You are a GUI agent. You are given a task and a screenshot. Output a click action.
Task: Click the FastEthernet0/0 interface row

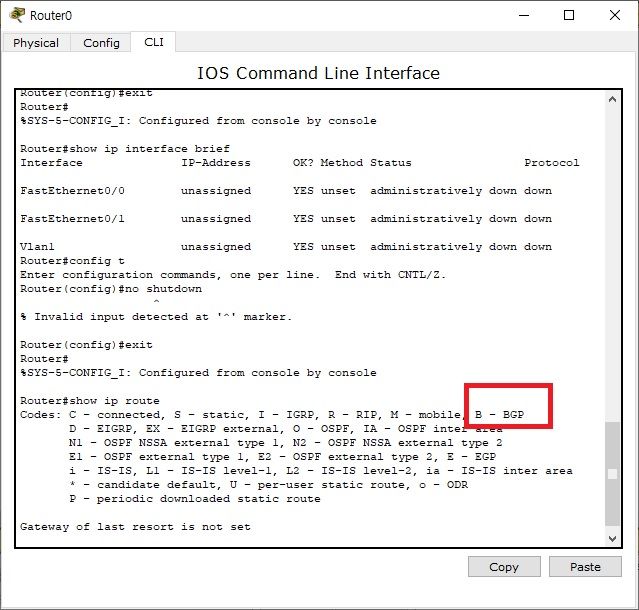pyautogui.click(x=285, y=190)
